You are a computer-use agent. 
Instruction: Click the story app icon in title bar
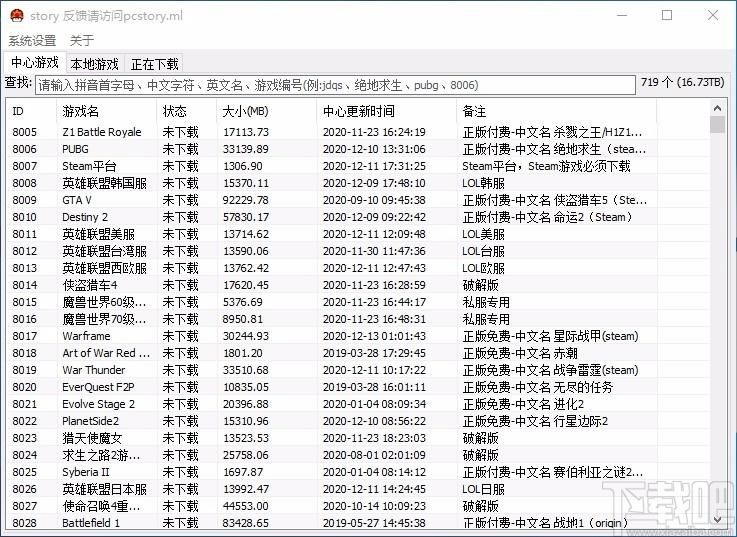17,16
